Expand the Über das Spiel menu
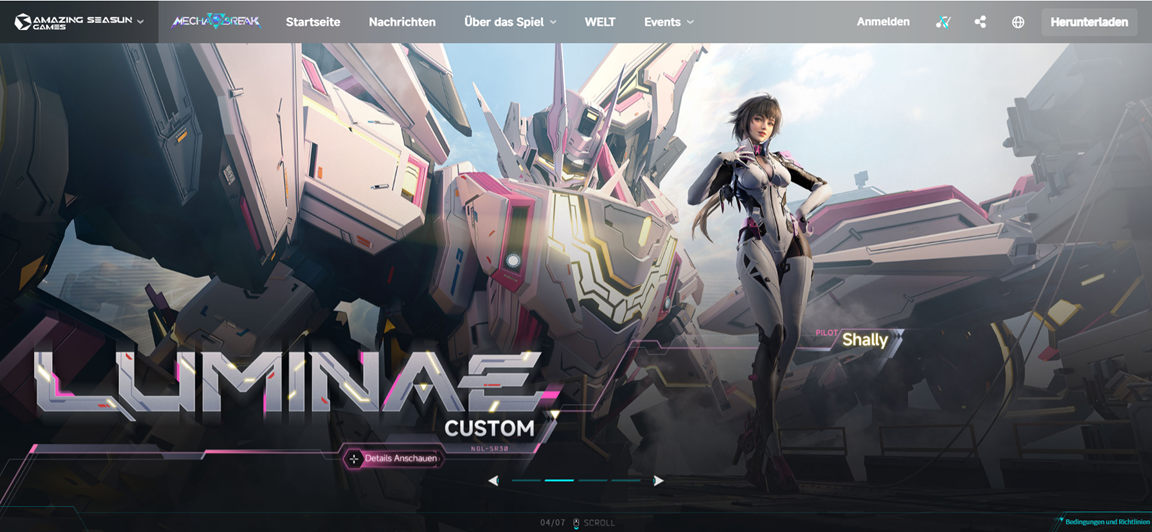The image size is (1152, 532). [x=511, y=22]
